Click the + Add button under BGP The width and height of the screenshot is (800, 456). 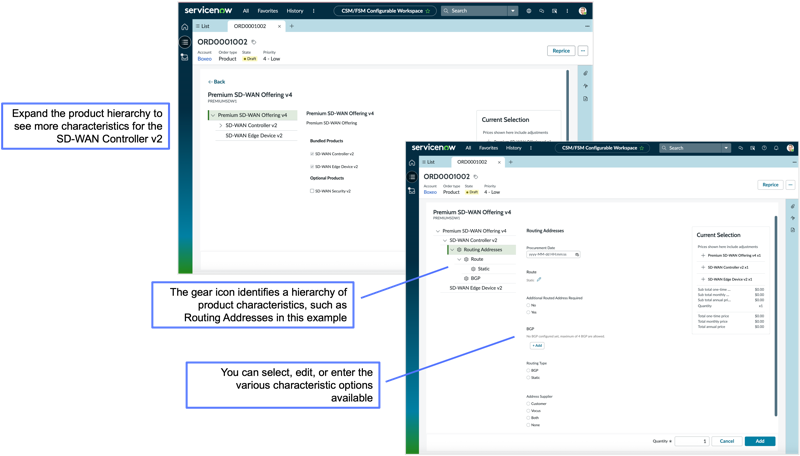[537, 346]
